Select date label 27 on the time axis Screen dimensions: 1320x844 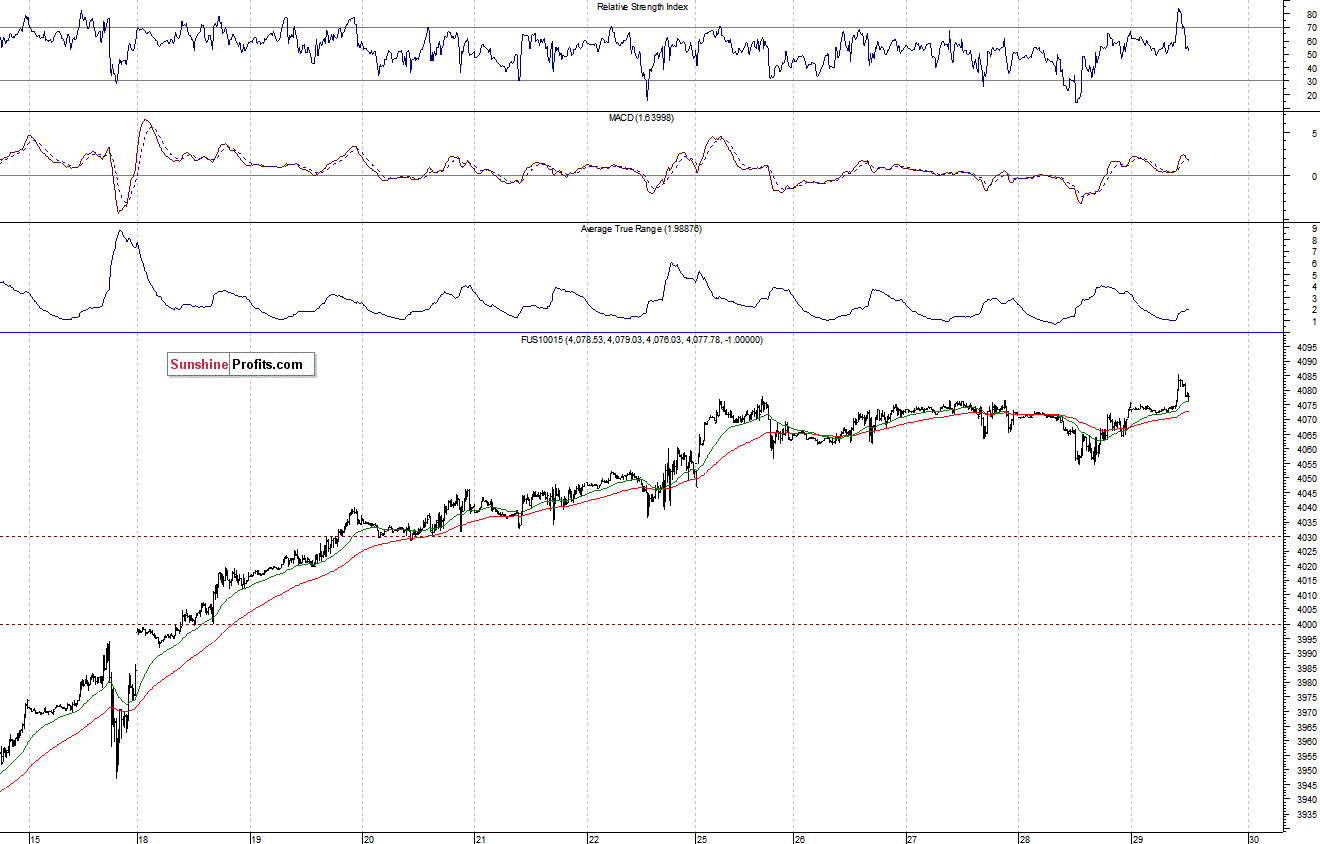click(x=912, y=838)
